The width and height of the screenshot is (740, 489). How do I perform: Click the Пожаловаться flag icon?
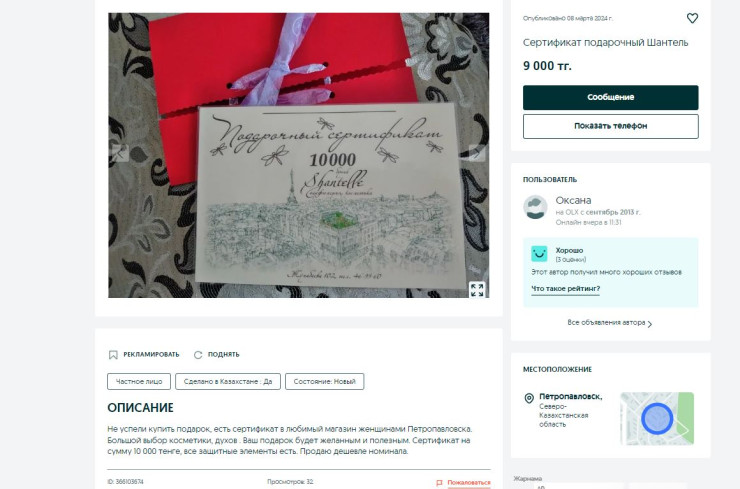point(439,482)
